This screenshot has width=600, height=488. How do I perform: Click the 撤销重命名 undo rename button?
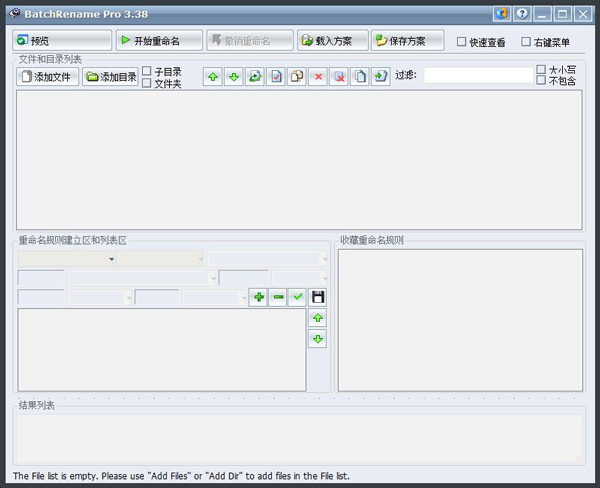point(250,40)
